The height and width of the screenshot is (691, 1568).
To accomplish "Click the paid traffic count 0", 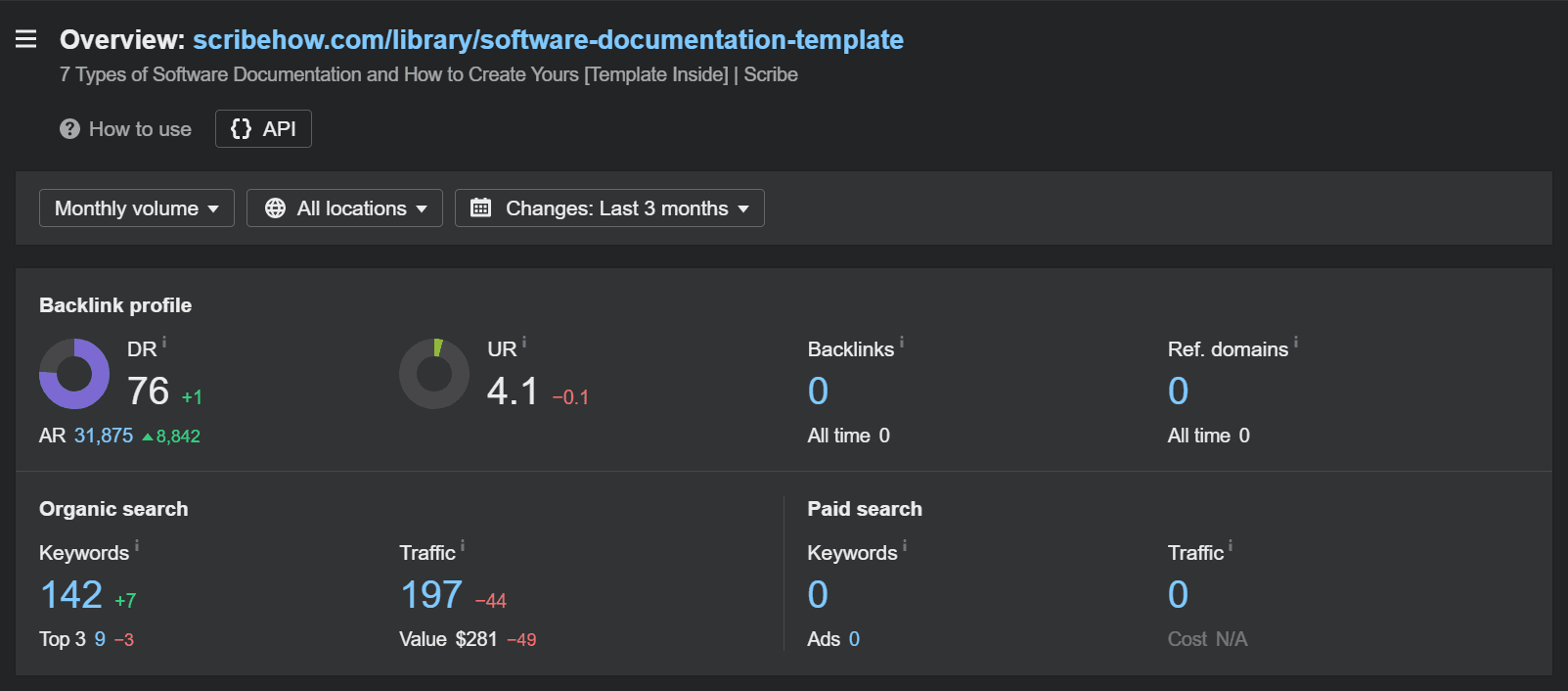I will tap(1178, 595).
